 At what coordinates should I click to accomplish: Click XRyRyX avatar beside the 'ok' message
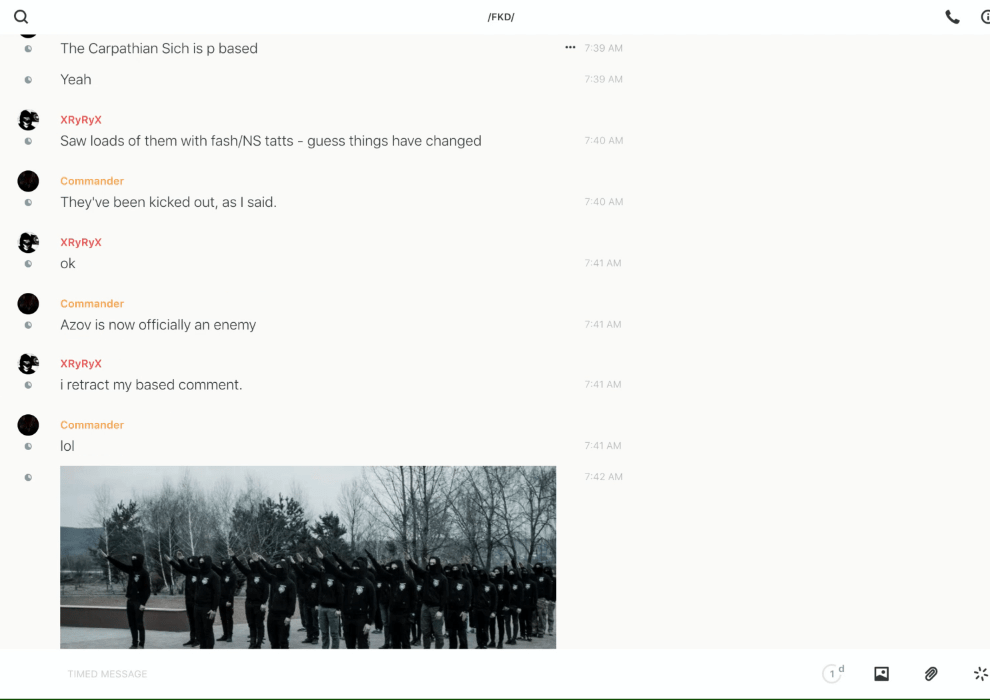tap(28, 242)
